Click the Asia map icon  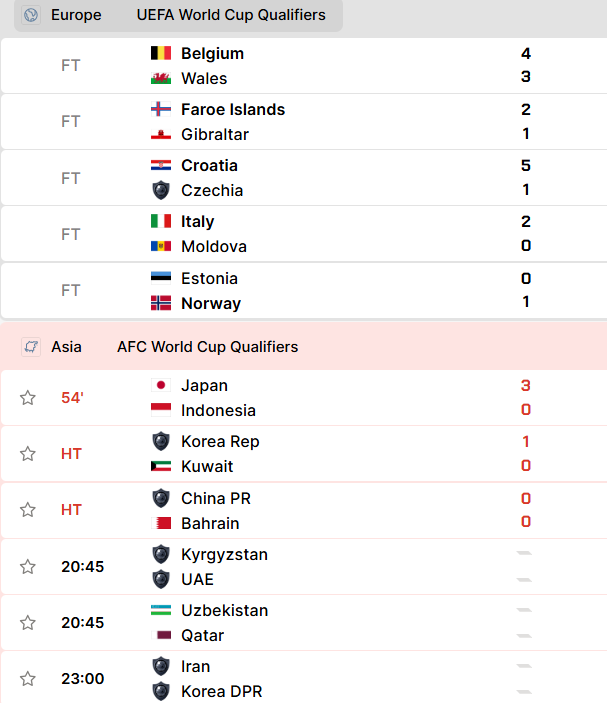coord(31,347)
